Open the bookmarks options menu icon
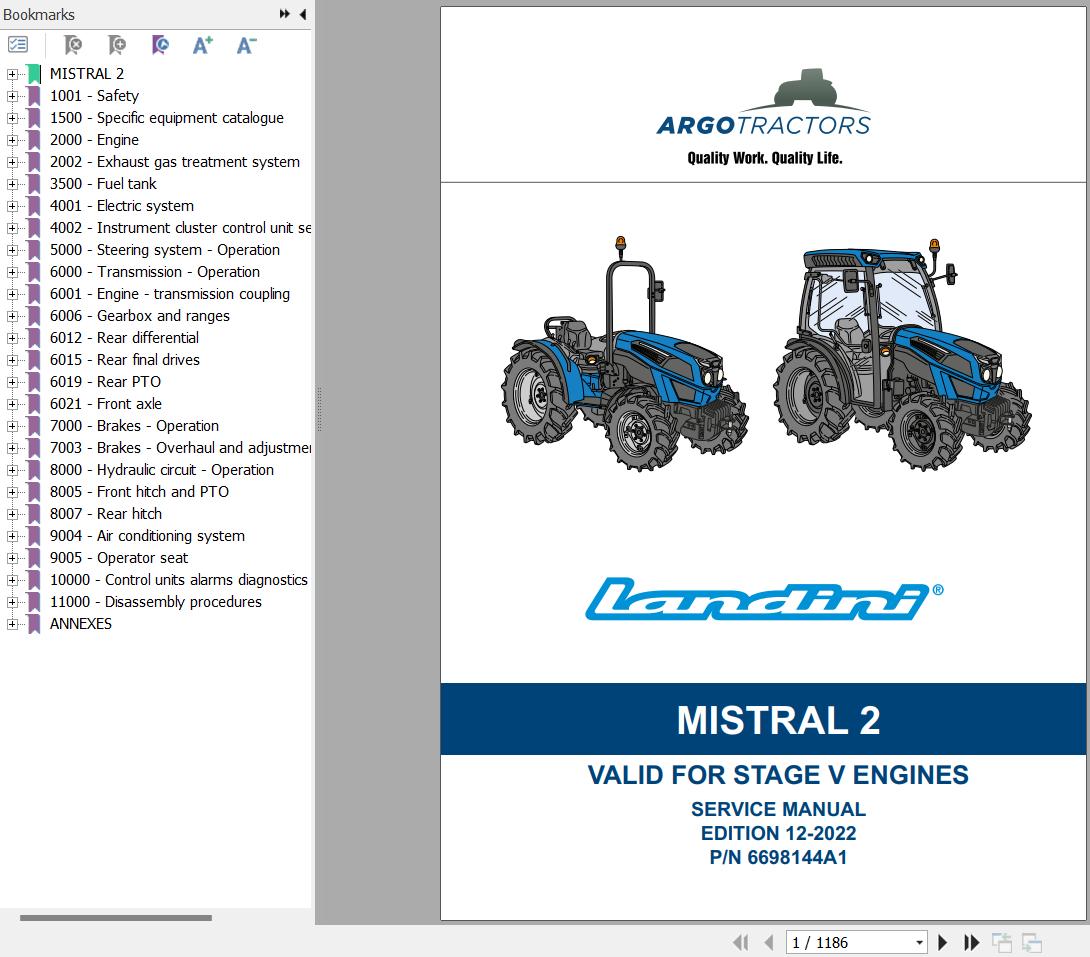This screenshot has width=1090, height=957. click(x=17, y=45)
